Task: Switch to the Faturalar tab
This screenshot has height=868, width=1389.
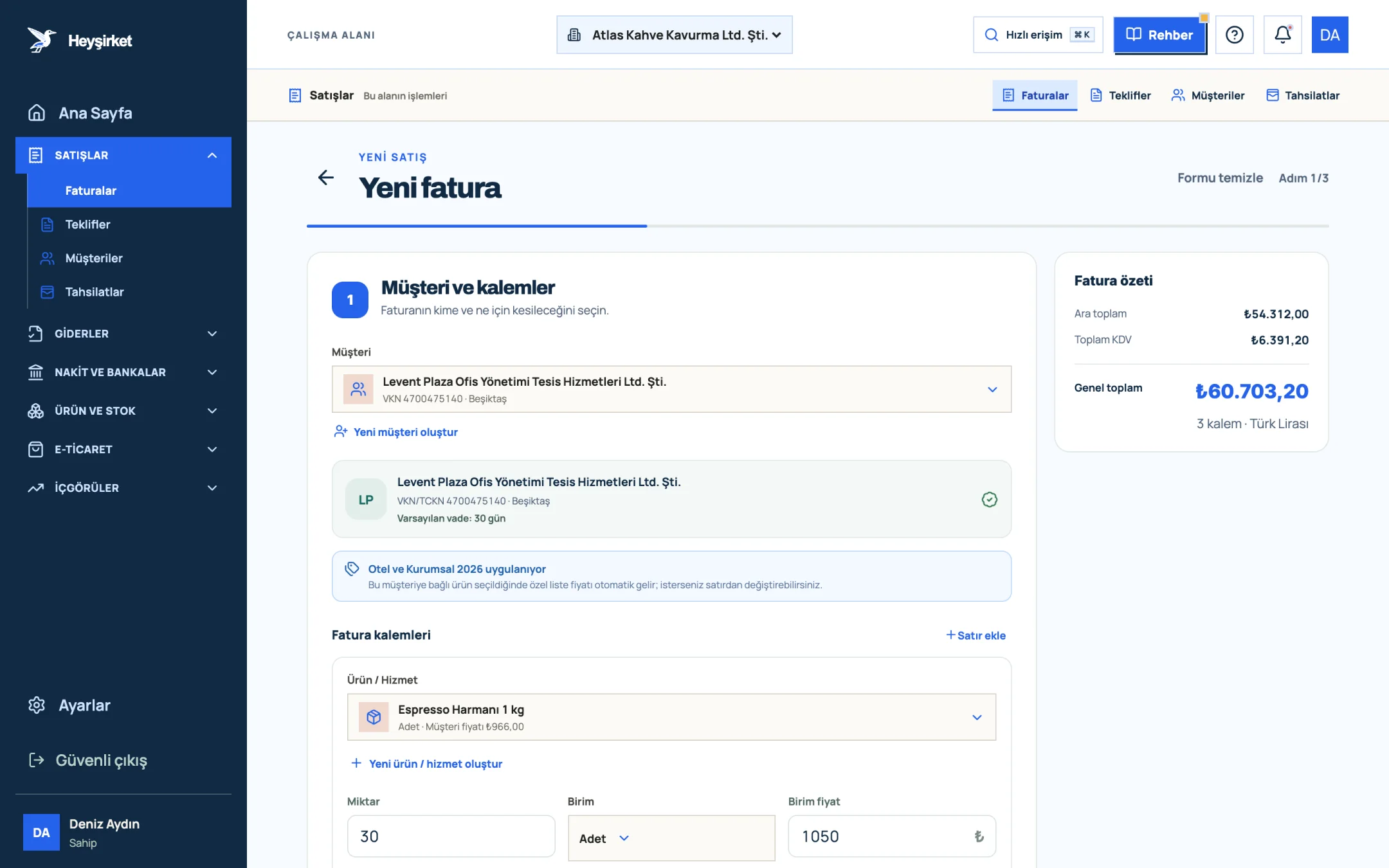Action: (x=1035, y=95)
